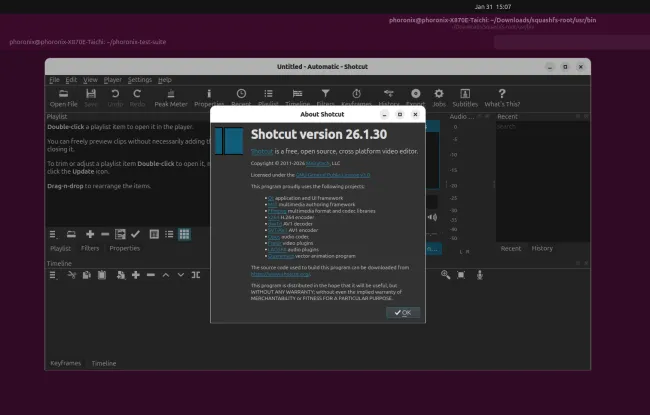Open the File menu
This screenshot has width=650, height=415.
pos(54,80)
